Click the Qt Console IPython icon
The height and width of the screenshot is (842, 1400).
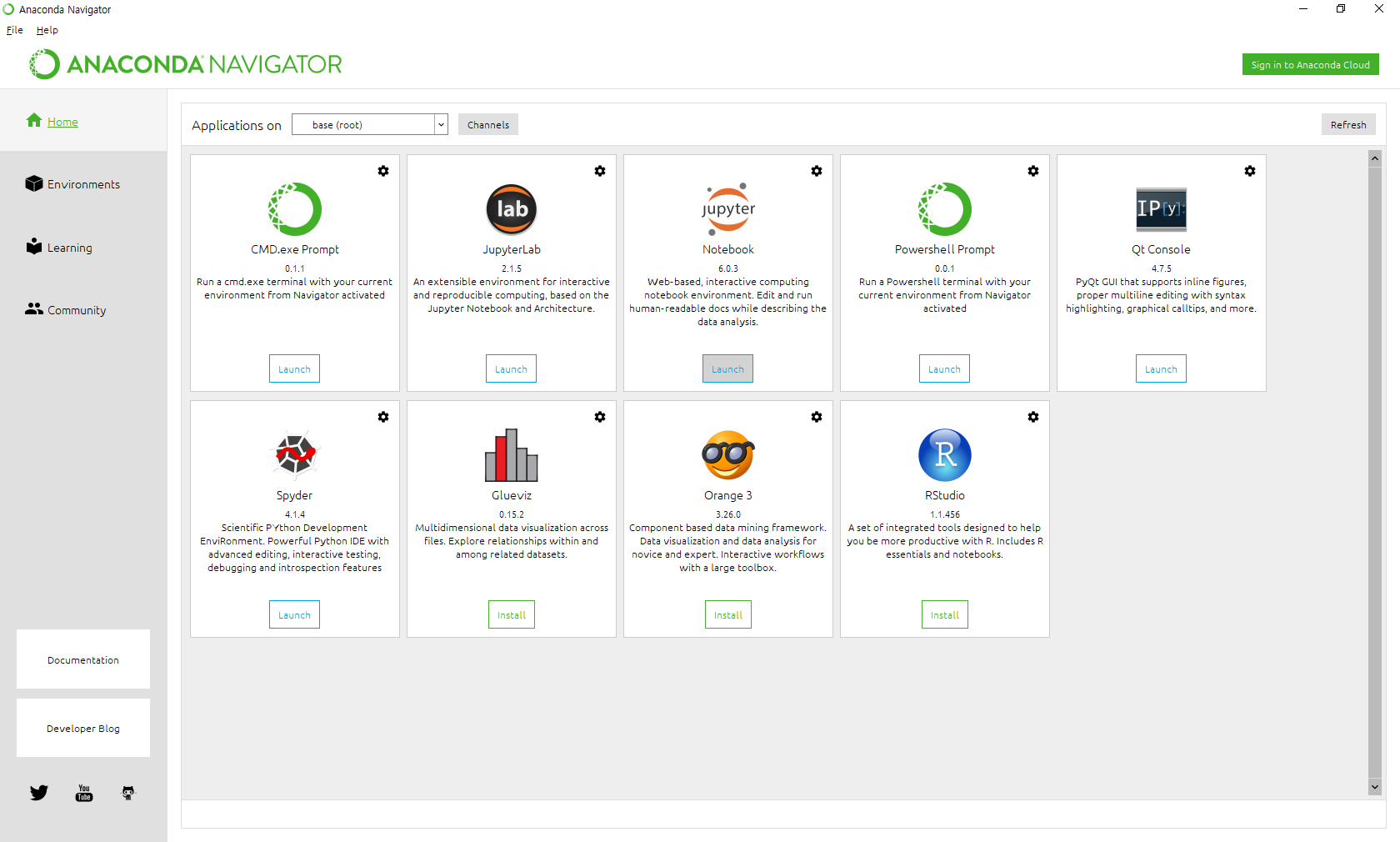(x=1162, y=209)
